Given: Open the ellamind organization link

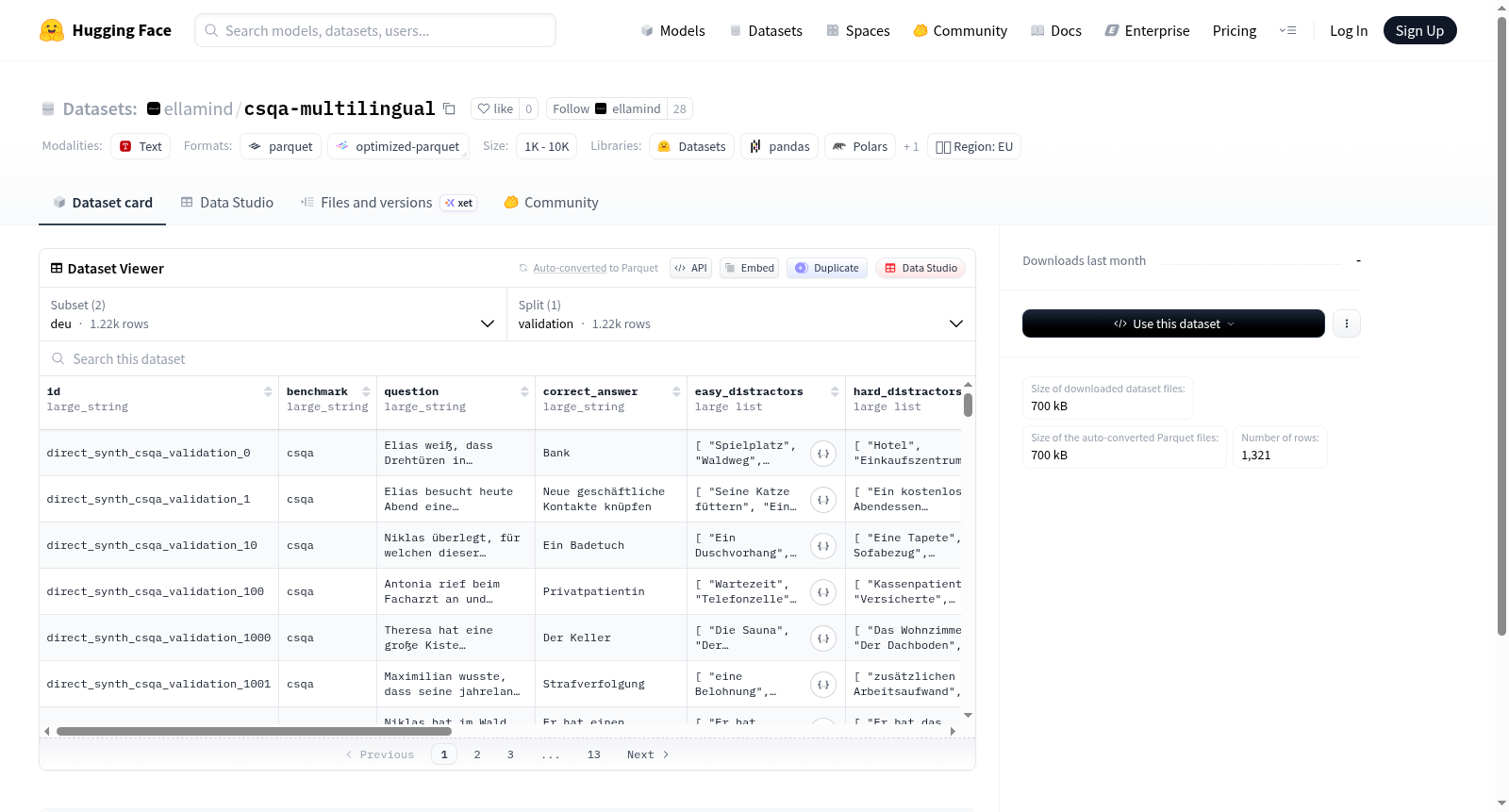Looking at the screenshot, I should tap(198, 108).
